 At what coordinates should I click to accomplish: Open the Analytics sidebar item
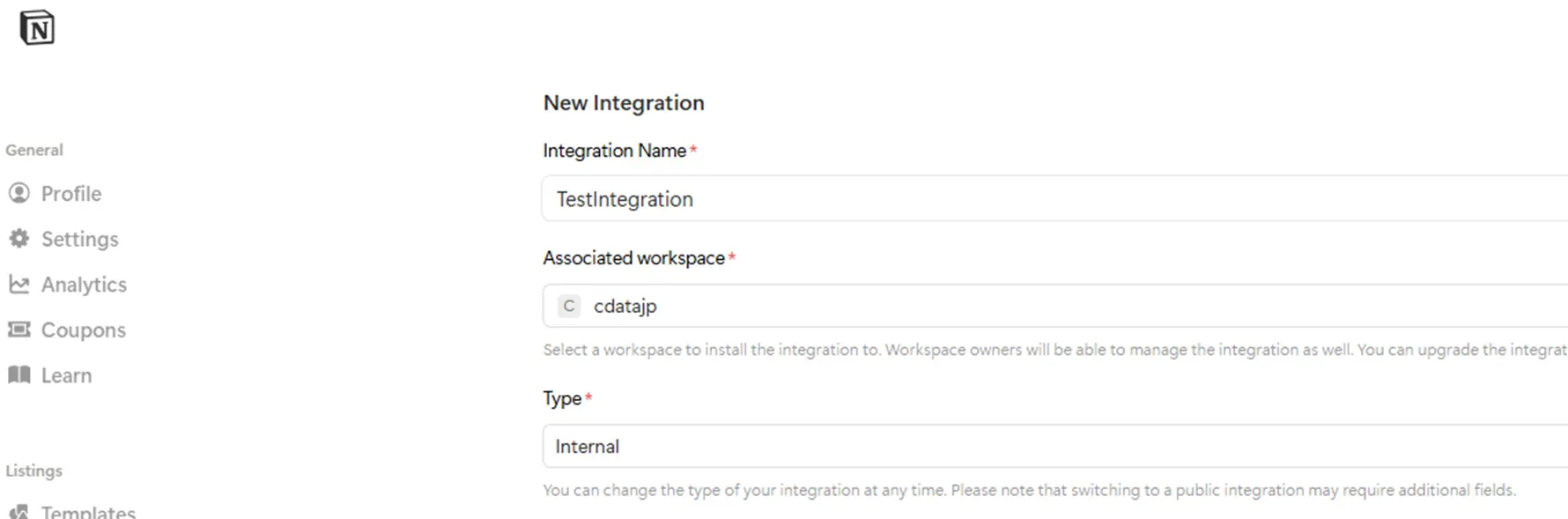(84, 285)
